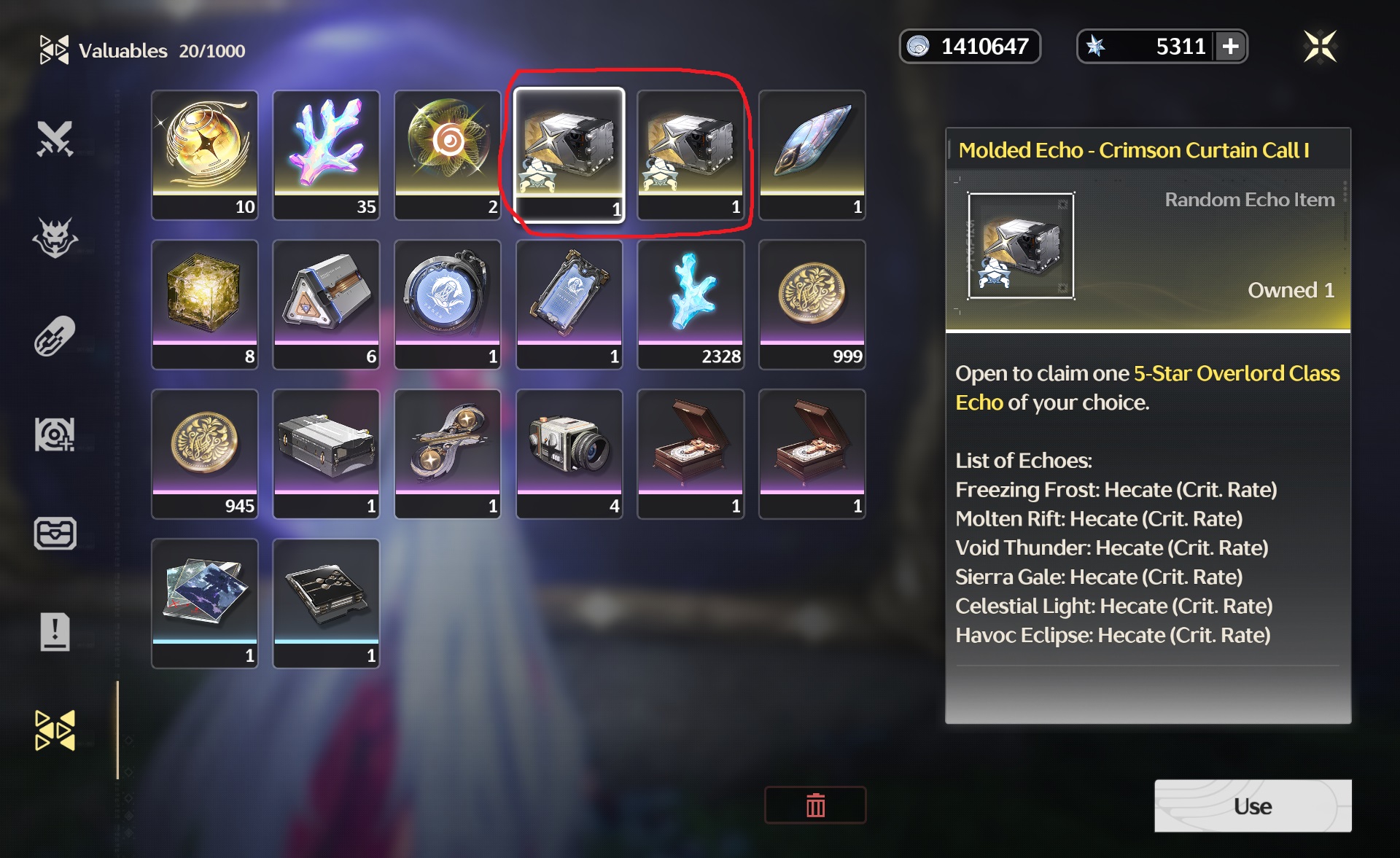The height and width of the screenshot is (858, 1400).
Task: Use the Molded Echo item
Action: 1253,806
